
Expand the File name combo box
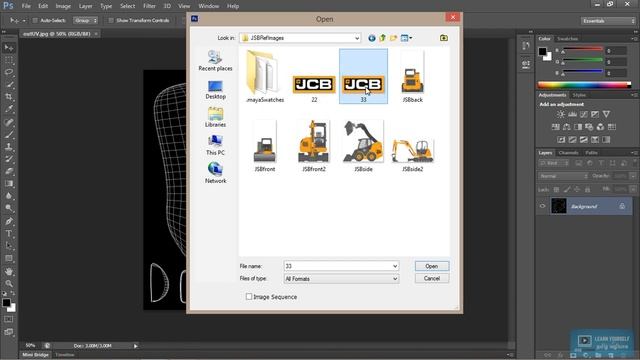click(395, 266)
